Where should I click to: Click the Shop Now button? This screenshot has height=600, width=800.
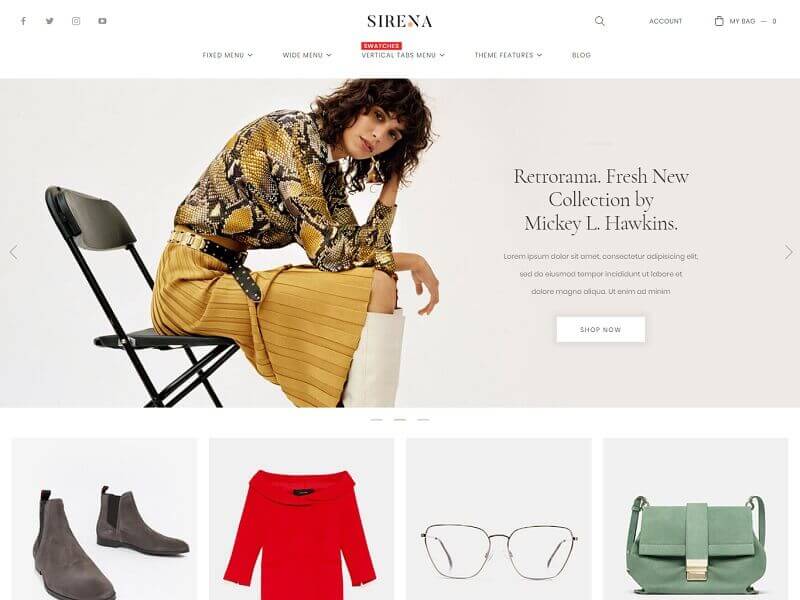[x=601, y=330]
